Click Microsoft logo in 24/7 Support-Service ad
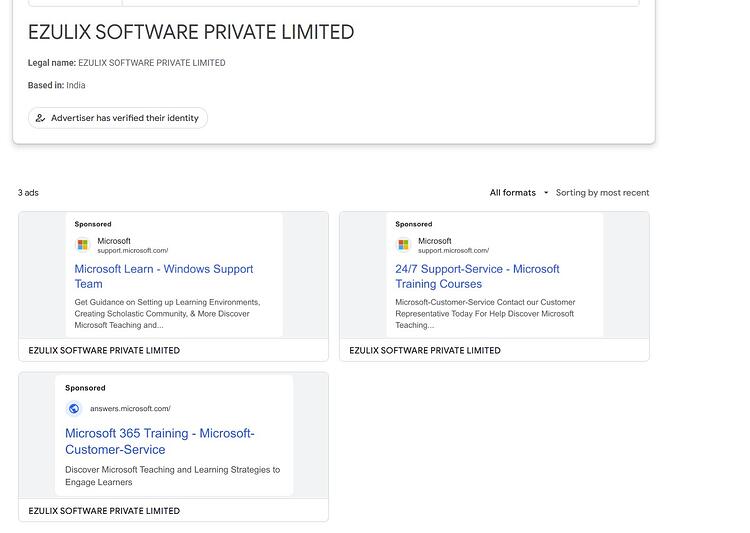 (404, 245)
